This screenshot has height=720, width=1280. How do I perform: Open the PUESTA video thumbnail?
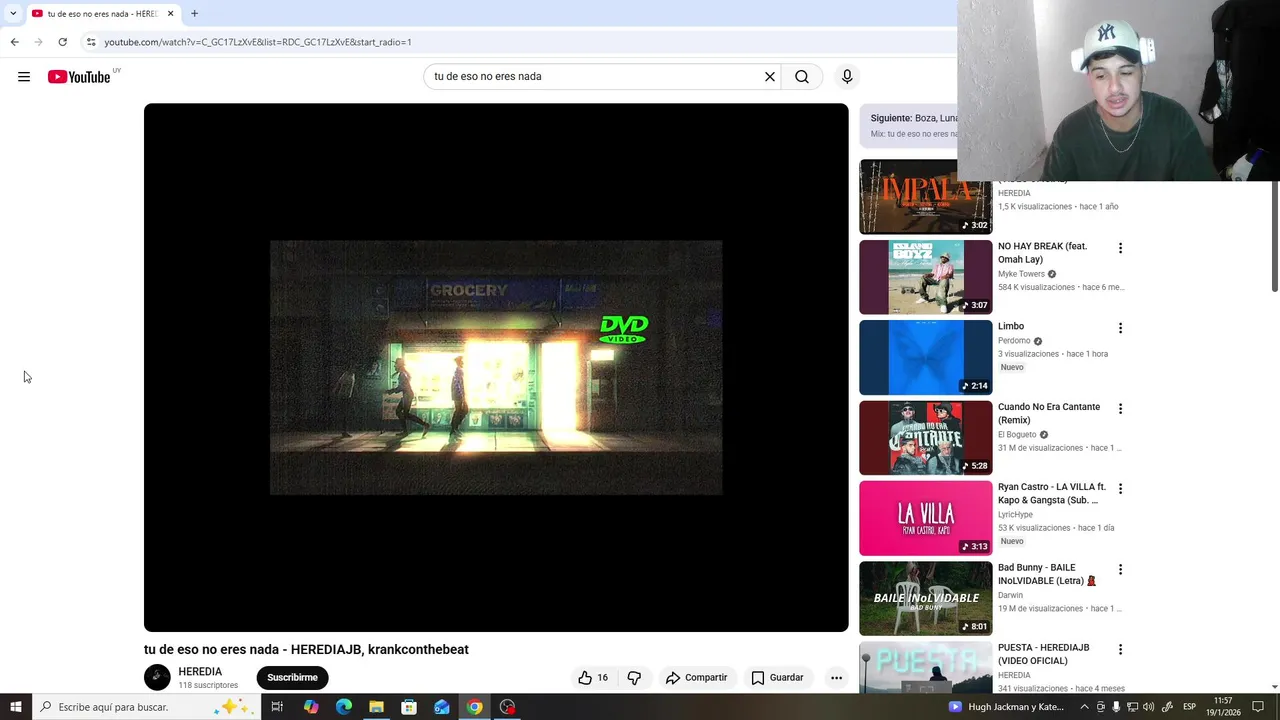(926, 668)
